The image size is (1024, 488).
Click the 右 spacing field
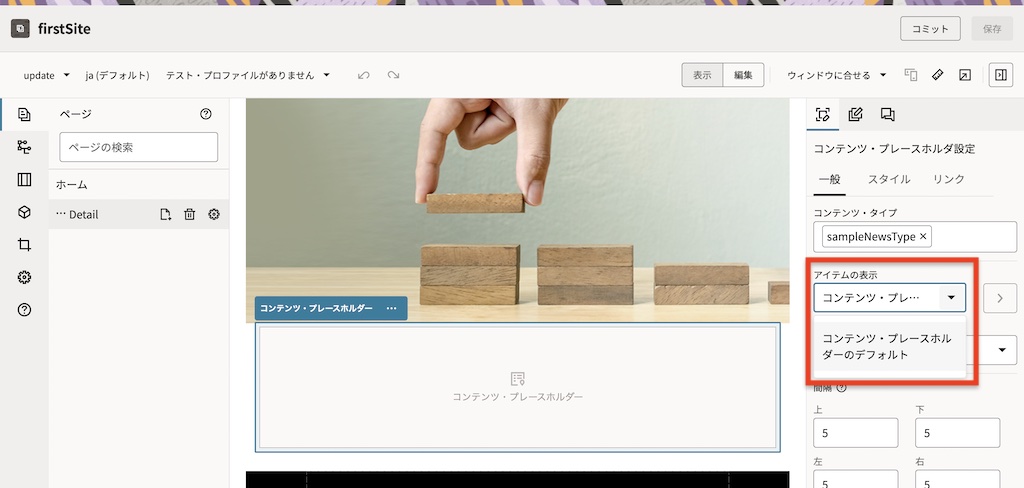coord(957,480)
